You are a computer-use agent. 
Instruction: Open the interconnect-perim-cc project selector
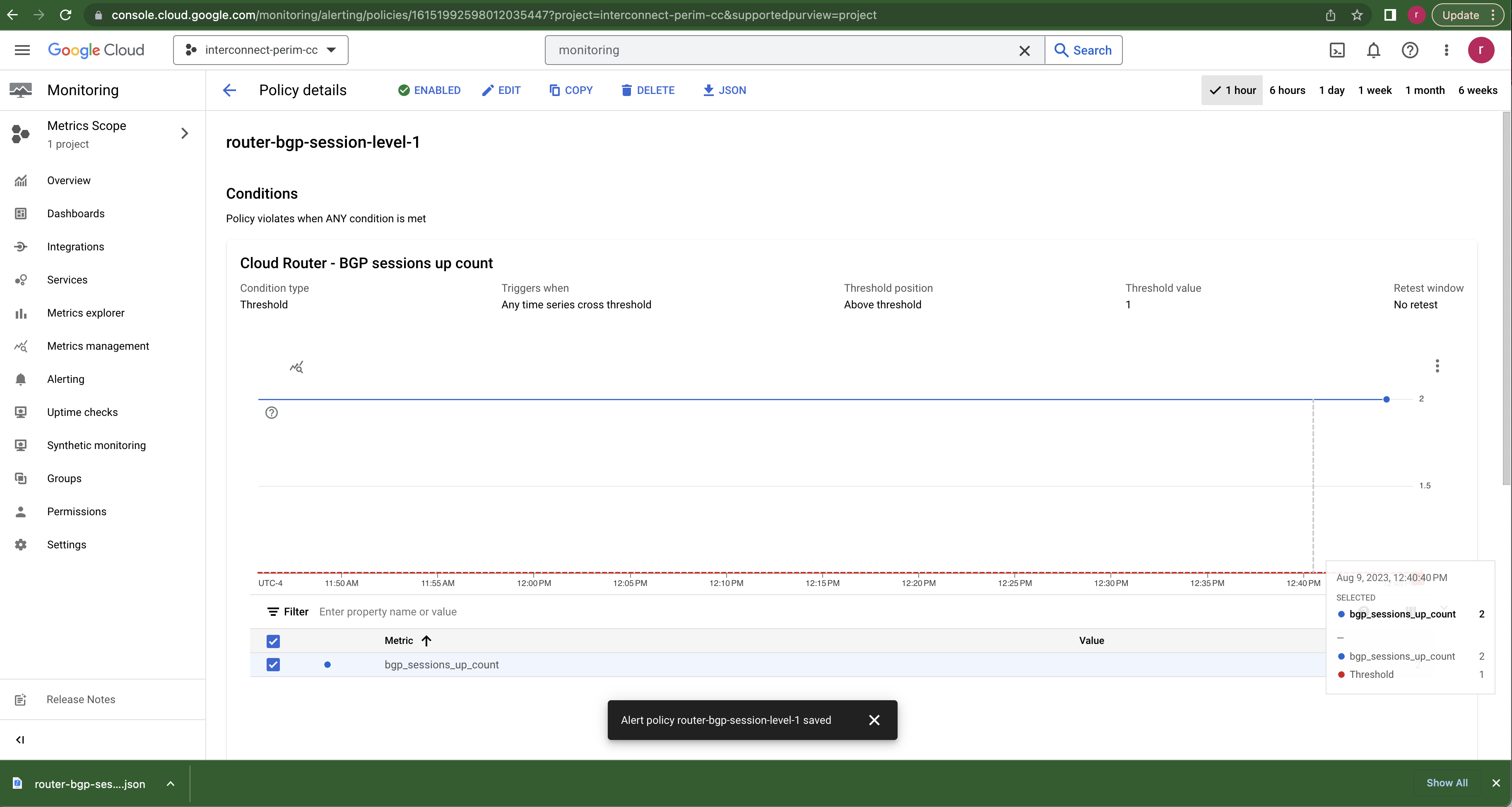click(260, 50)
